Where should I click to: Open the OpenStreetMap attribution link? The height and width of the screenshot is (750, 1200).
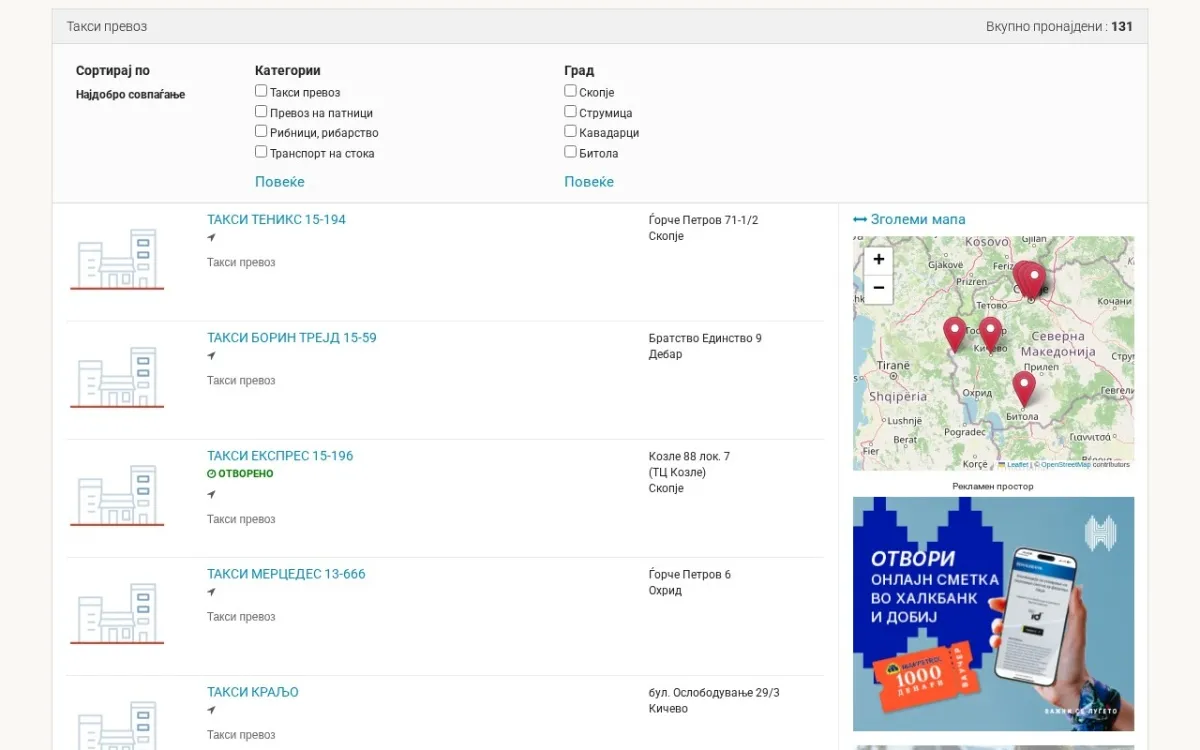click(1066, 465)
